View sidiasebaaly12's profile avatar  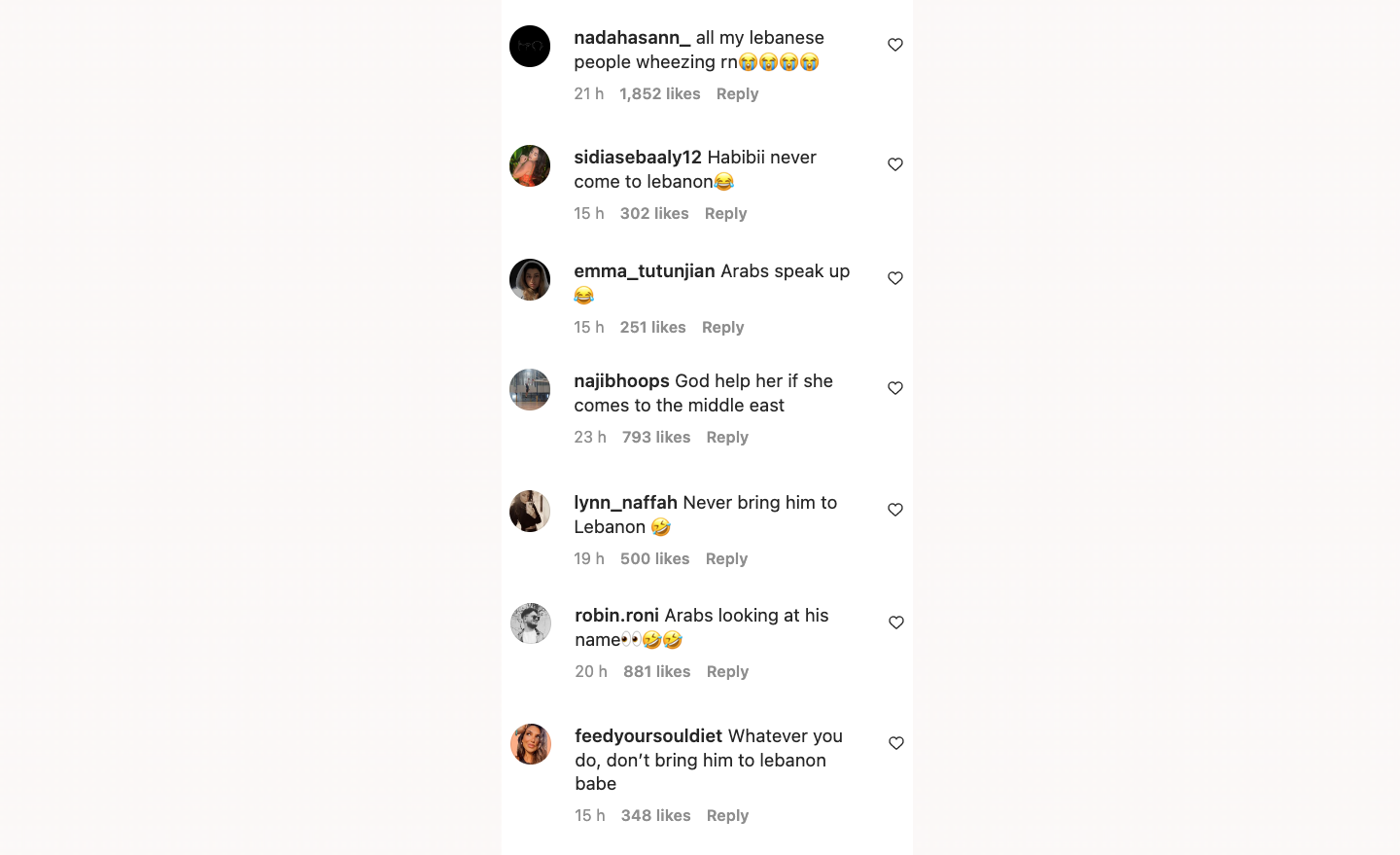click(530, 165)
